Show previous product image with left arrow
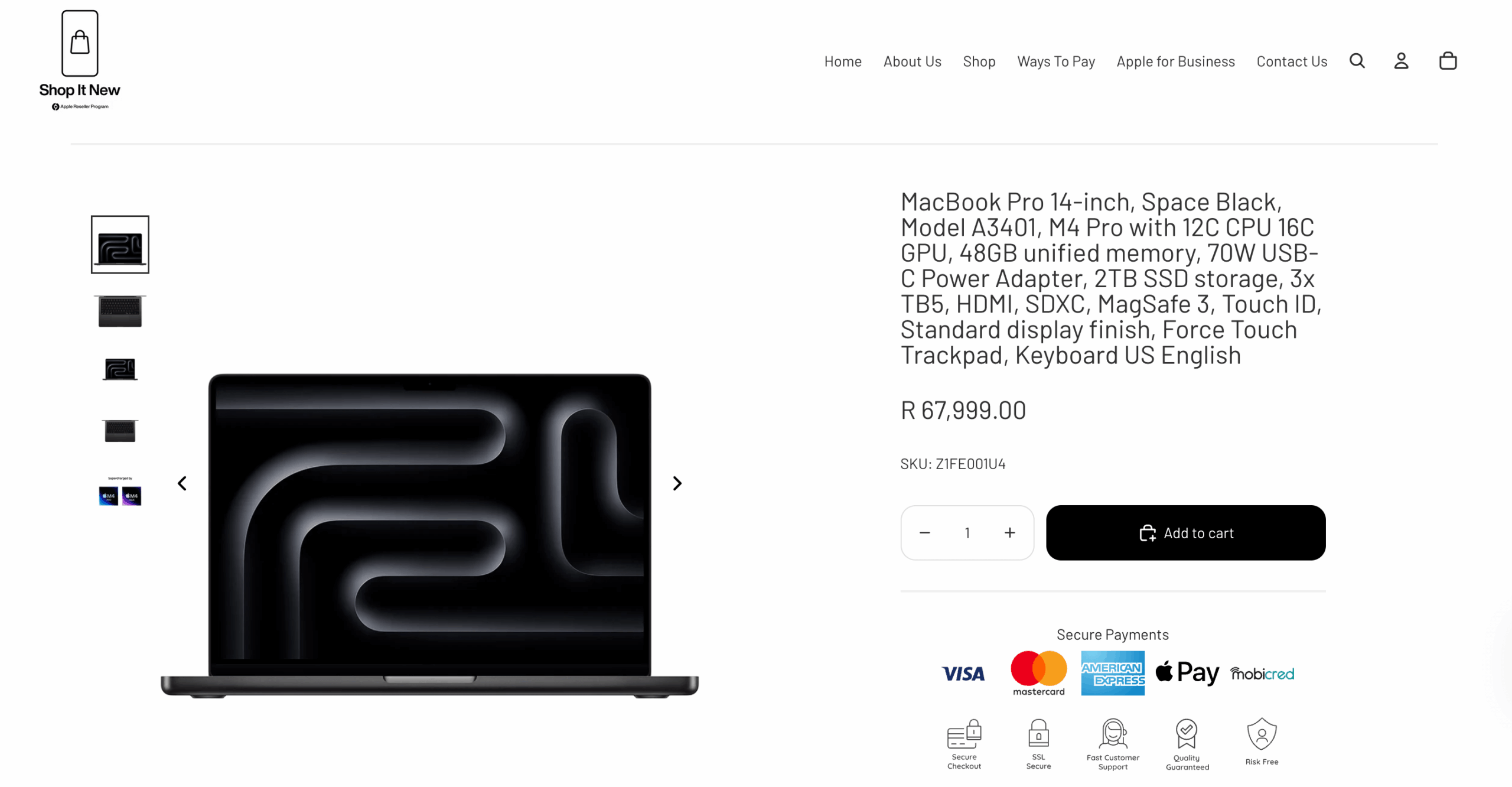The height and width of the screenshot is (787, 1512). point(183,483)
